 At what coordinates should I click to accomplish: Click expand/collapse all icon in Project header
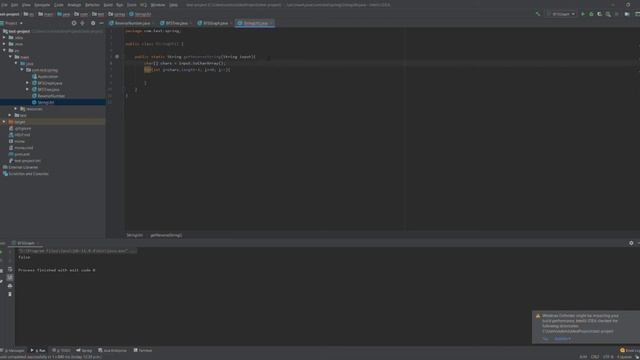tap(83, 23)
